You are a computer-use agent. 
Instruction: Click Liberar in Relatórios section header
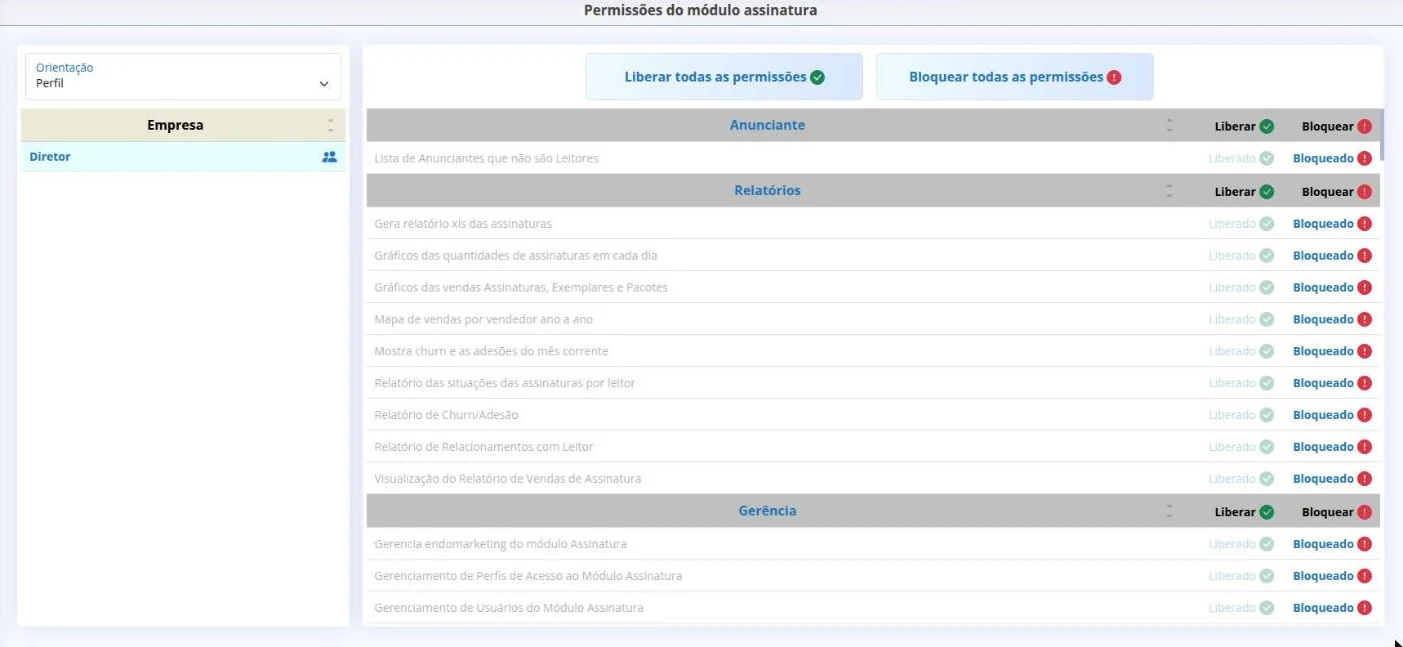coord(1244,191)
